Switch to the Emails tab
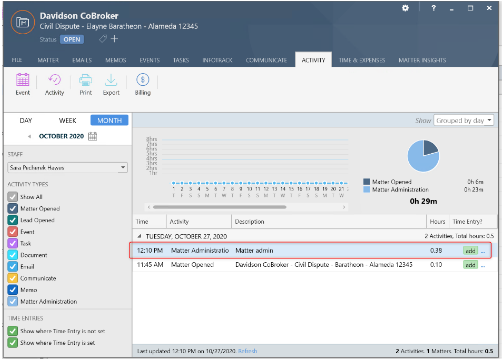 (x=82, y=60)
